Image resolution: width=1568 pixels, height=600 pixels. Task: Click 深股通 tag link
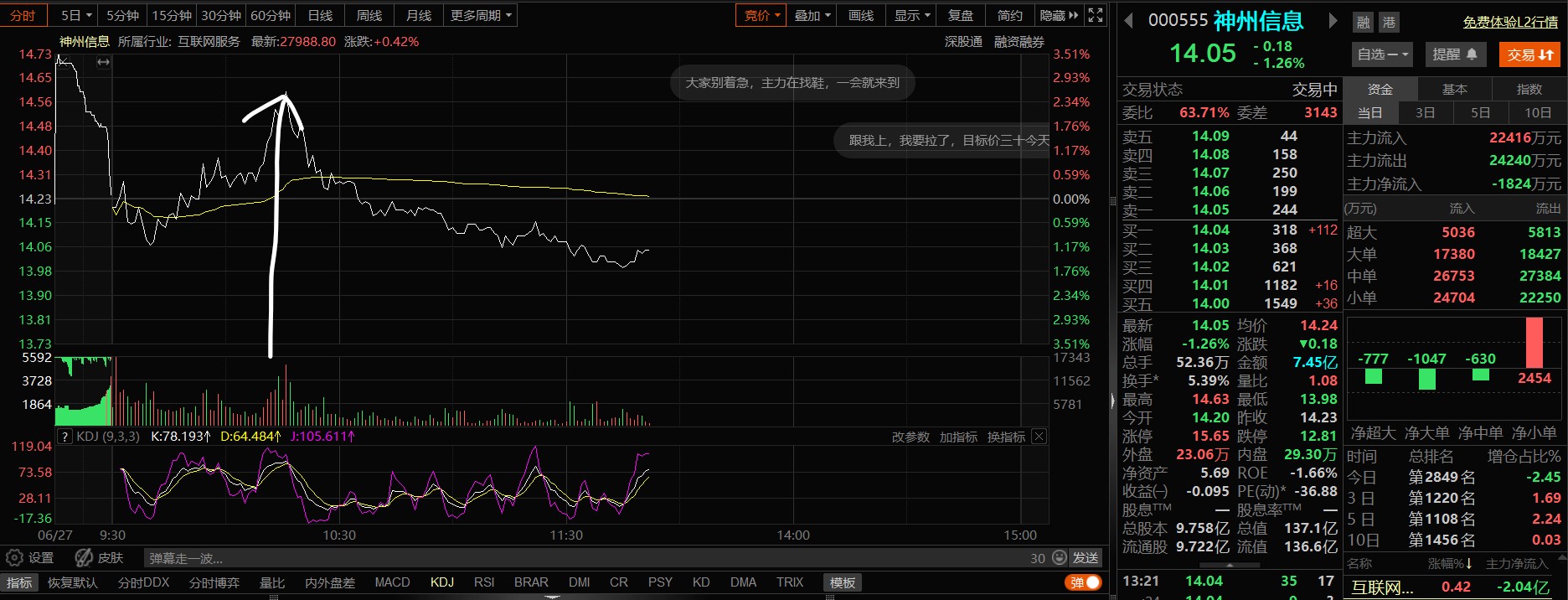click(x=963, y=41)
